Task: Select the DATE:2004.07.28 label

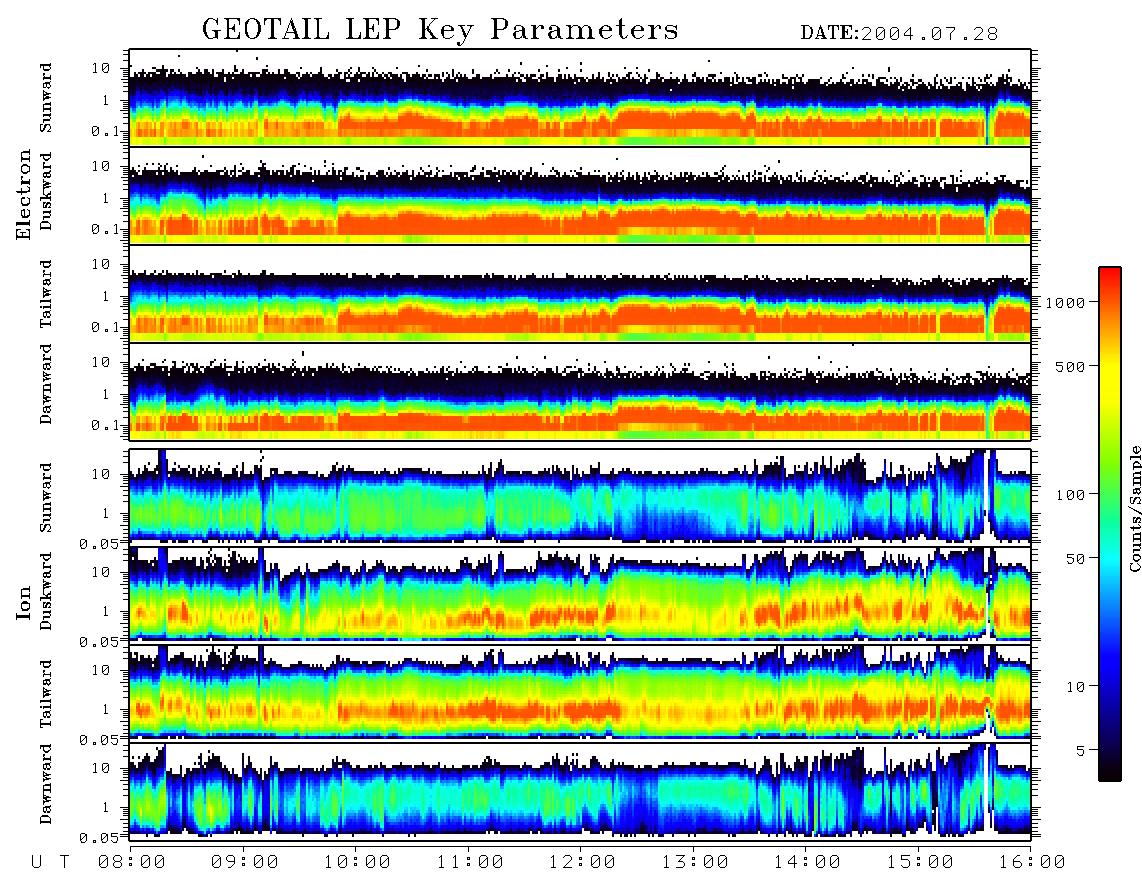Action: [x=899, y=34]
